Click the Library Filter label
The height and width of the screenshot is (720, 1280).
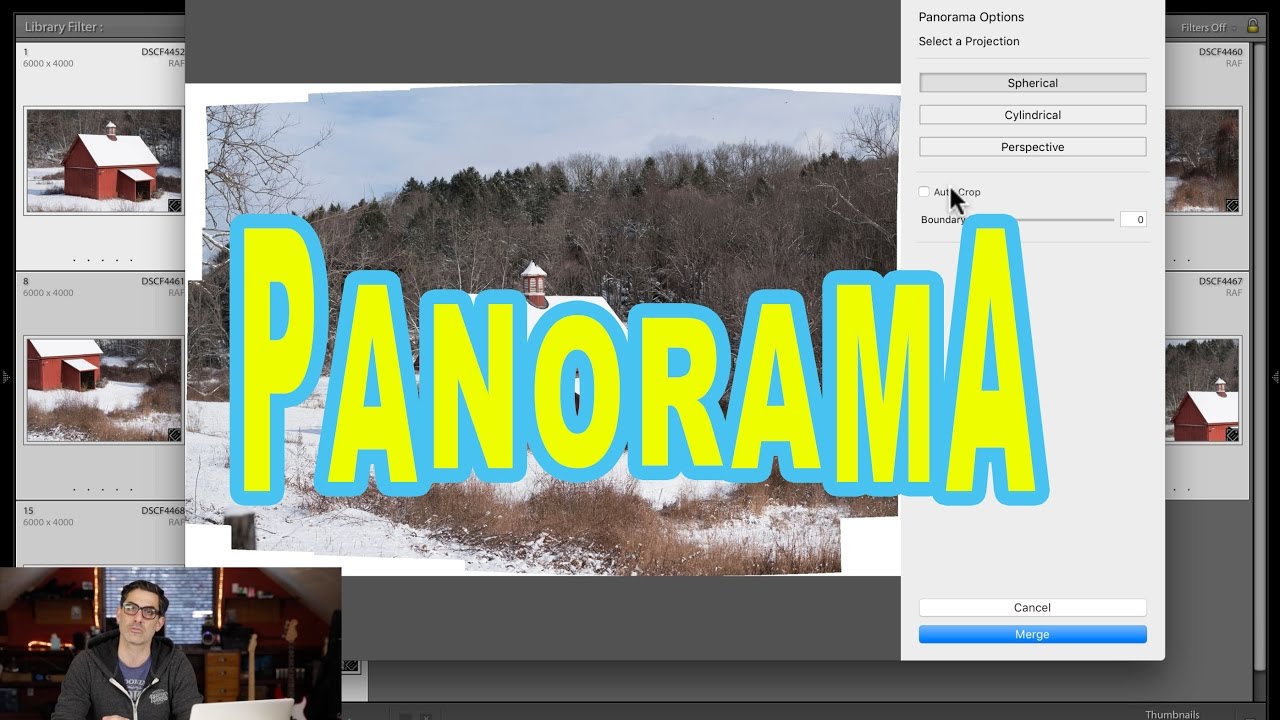pyautogui.click(x=63, y=27)
